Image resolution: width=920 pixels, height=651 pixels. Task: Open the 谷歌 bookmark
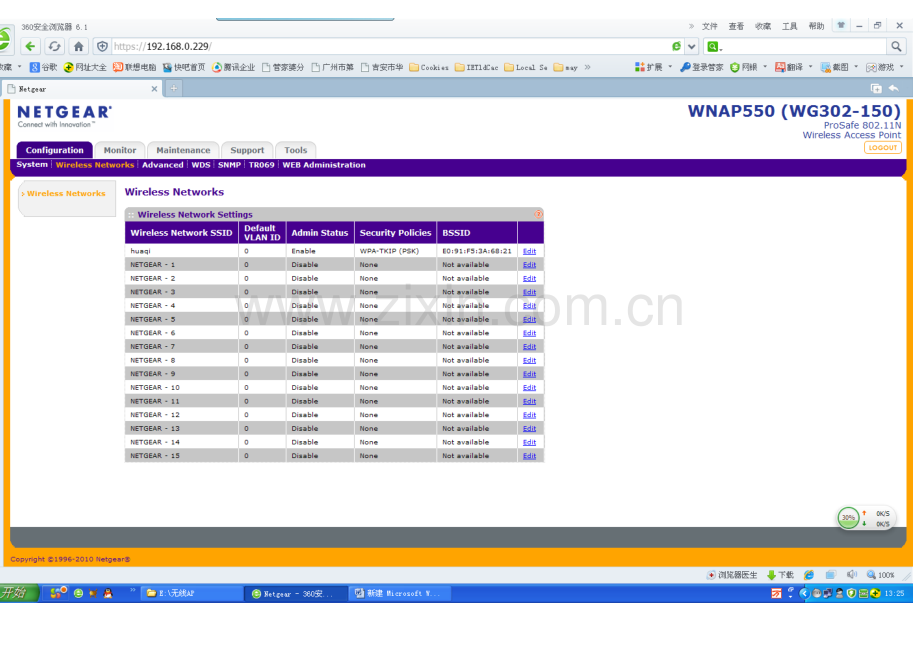pos(44,67)
